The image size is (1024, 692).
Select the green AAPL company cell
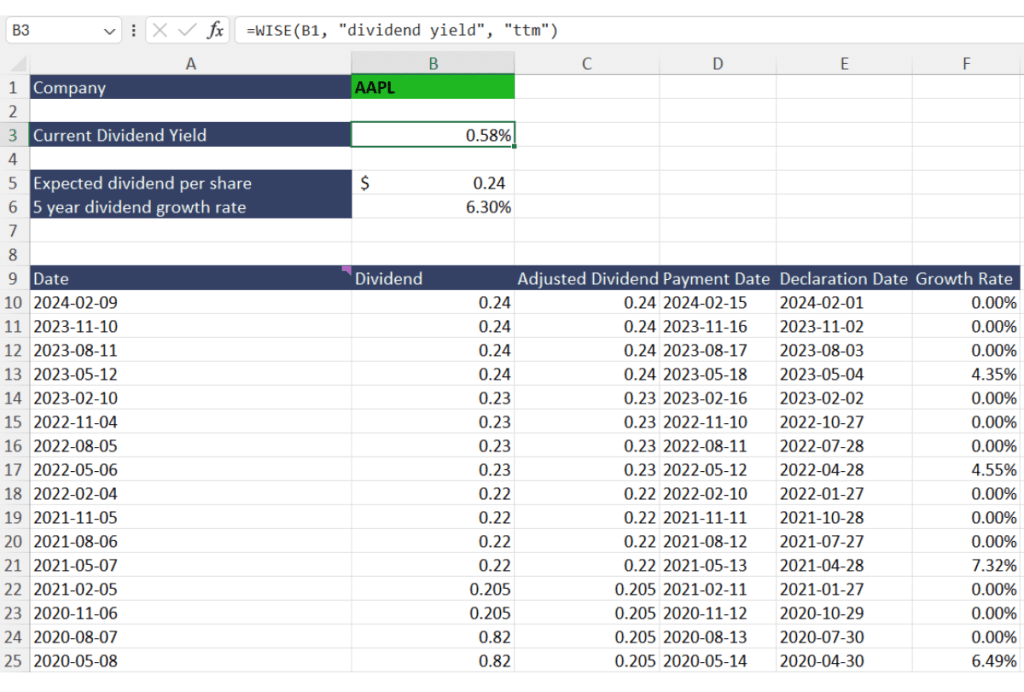pyautogui.click(x=433, y=87)
